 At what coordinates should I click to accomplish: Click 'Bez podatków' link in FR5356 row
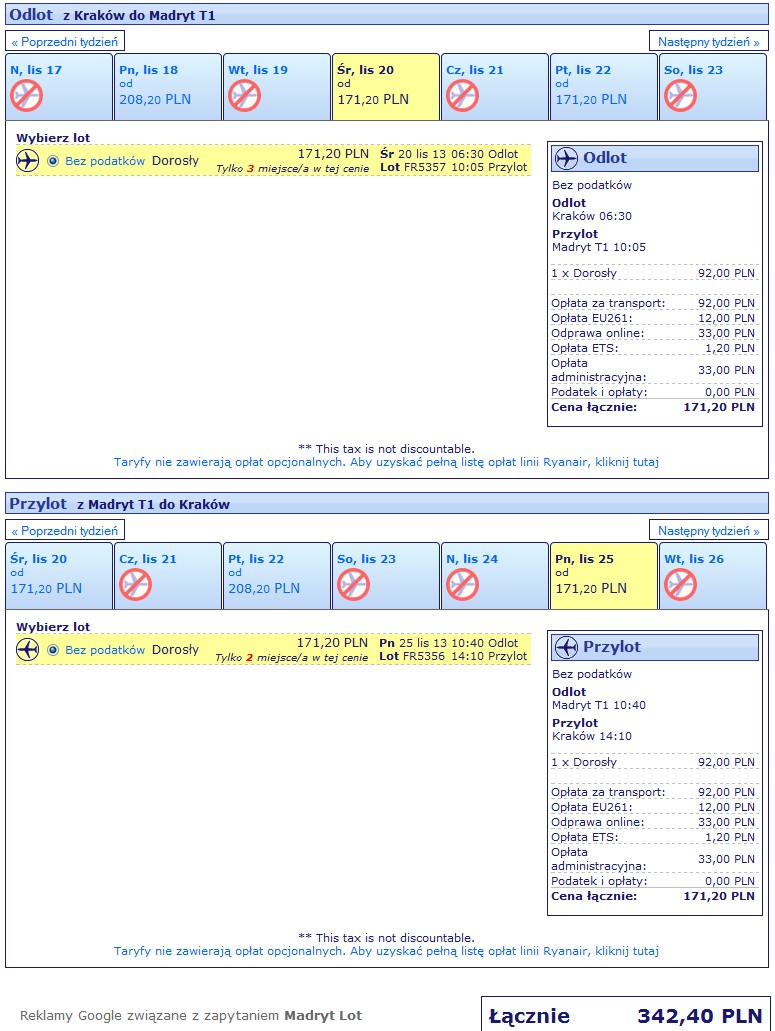(x=105, y=650)
